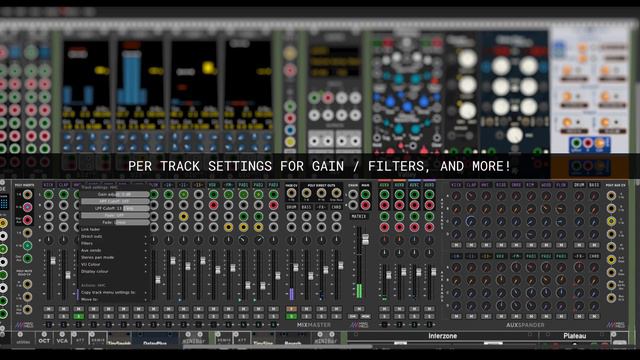640x360 pixels.
Task: Click the MATRIX master label
Action: click(x=359, y=216)
